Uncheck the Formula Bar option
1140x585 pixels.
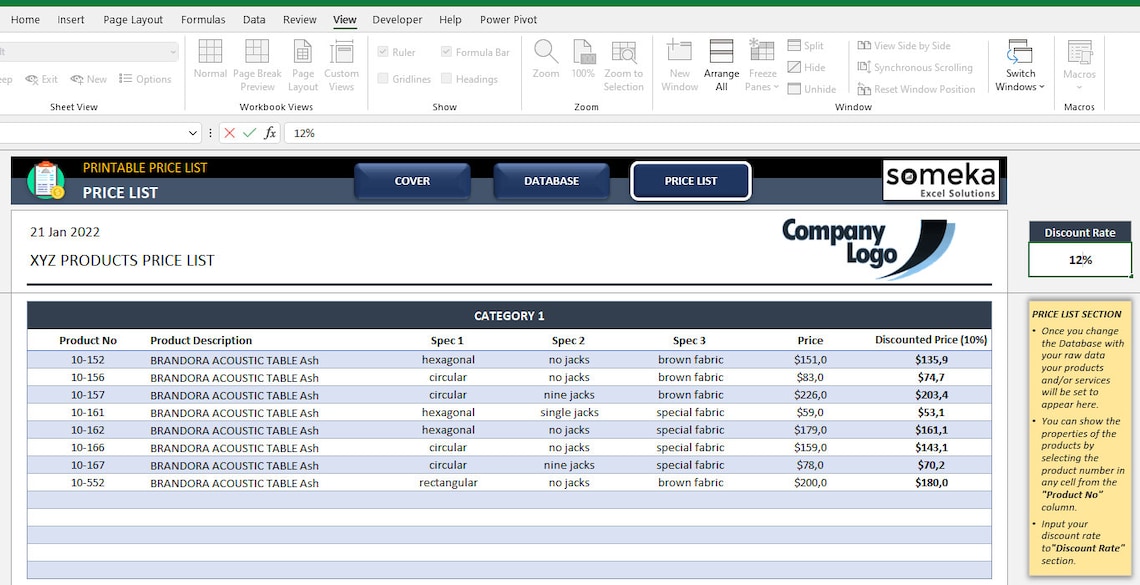click(446, 51)
